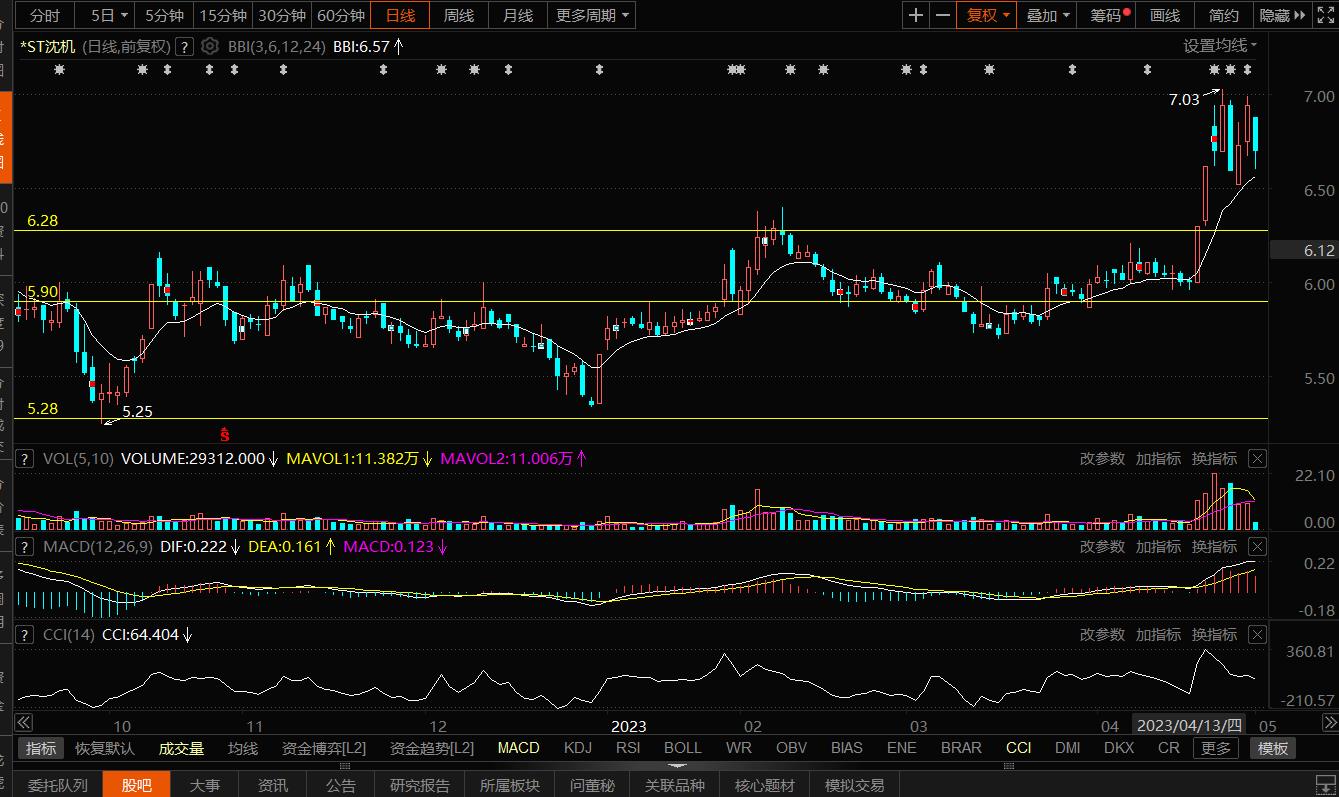Open the 画线 drawing tool
This screenshot has width=1339, height=797.
(1165, 15)
